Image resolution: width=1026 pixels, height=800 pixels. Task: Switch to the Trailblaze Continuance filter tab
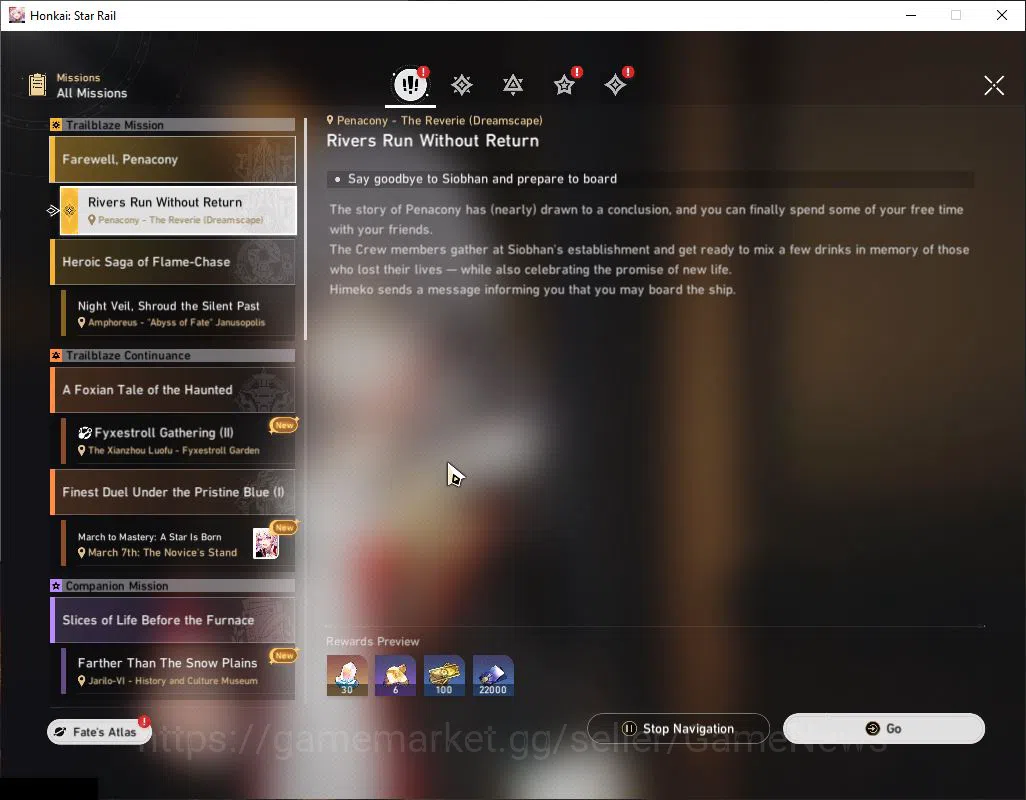point(513,84)
